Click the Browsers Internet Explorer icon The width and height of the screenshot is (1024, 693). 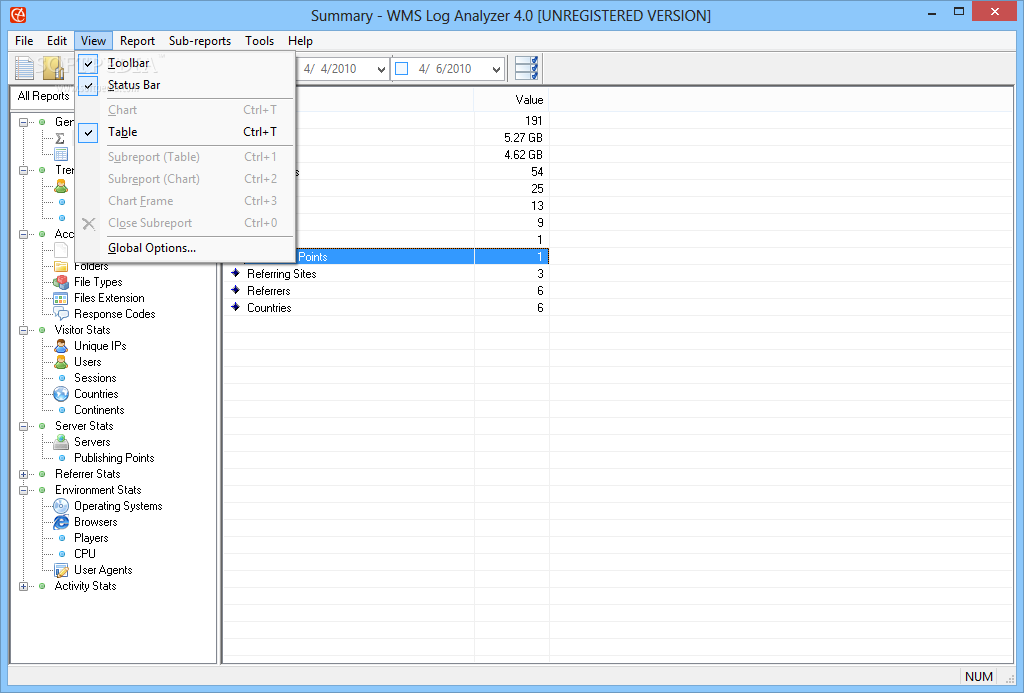coord(61,522)
